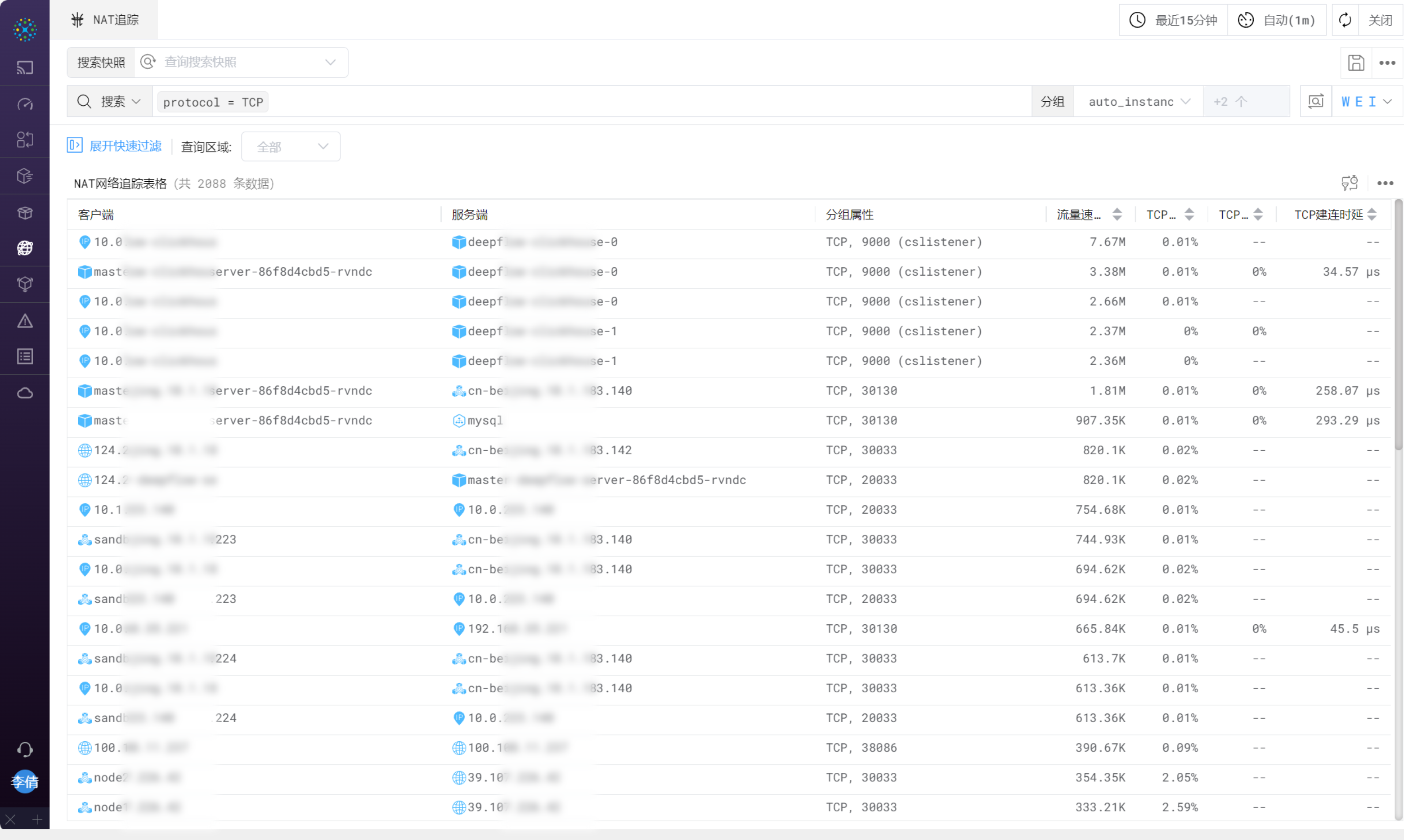This screenshot has height=840, width=1404.
Task: Open the headset support icon
Action: (x=25, y=749)
